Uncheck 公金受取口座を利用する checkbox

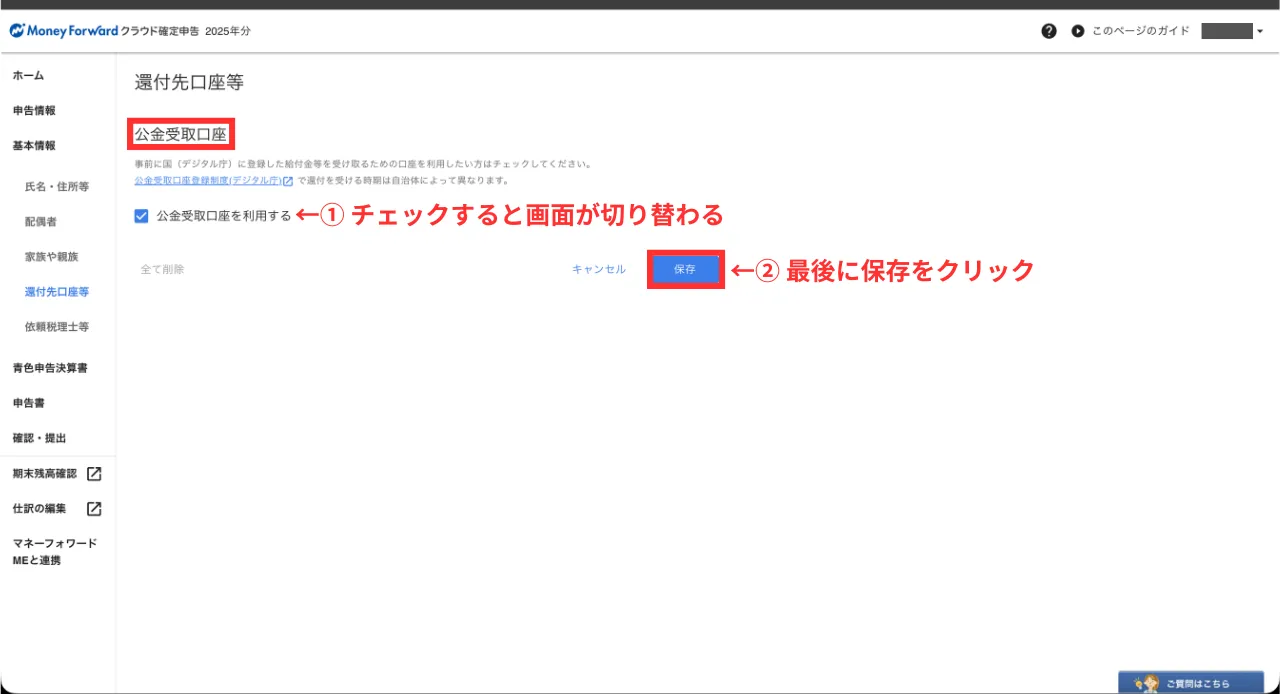(x=141, y=215)
